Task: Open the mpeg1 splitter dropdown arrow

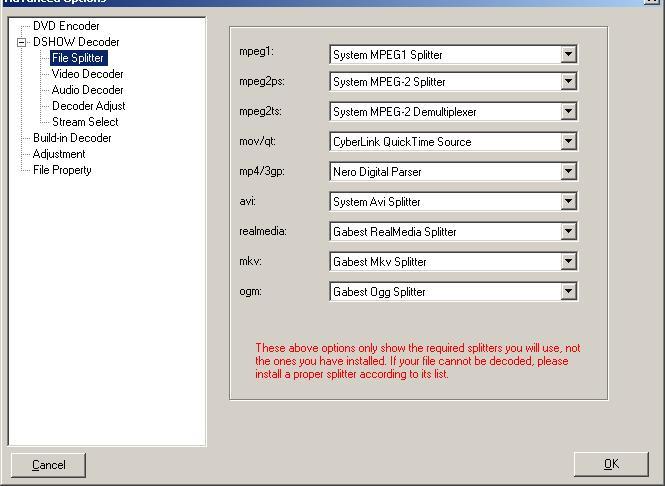Action: pyautogui.click(x=568, y=54)
